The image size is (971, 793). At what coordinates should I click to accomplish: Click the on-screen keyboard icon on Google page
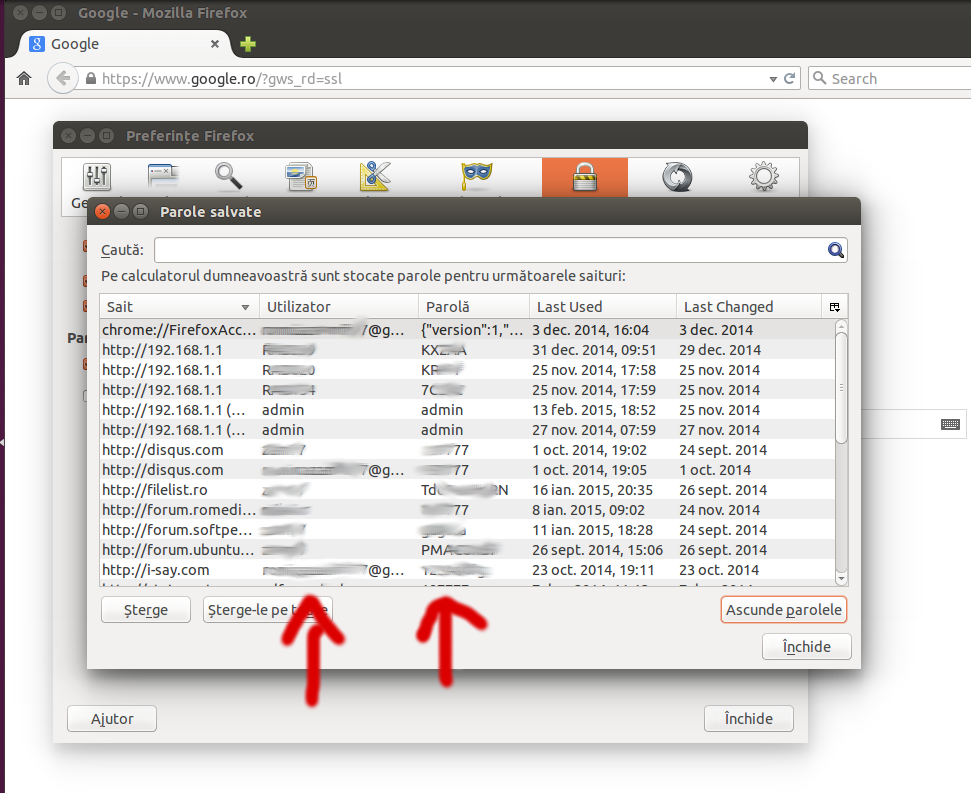(950, 425)
